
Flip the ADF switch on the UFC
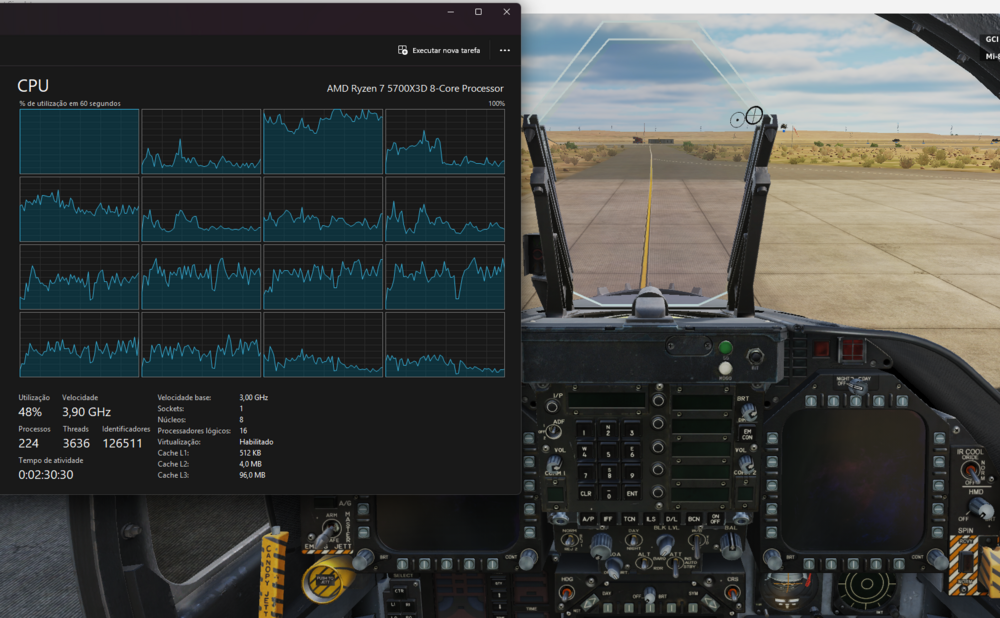(x=554, y=431)
